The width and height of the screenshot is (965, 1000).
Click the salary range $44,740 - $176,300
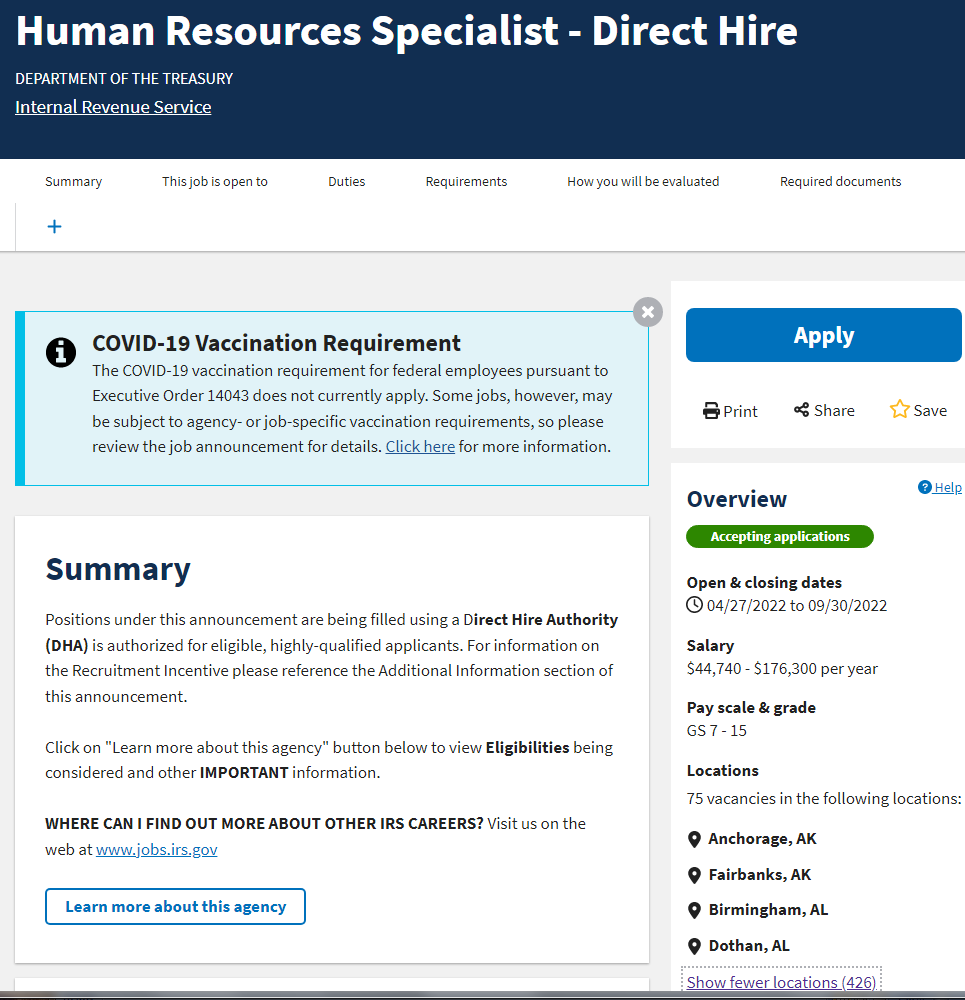click(x=751, y=668)
